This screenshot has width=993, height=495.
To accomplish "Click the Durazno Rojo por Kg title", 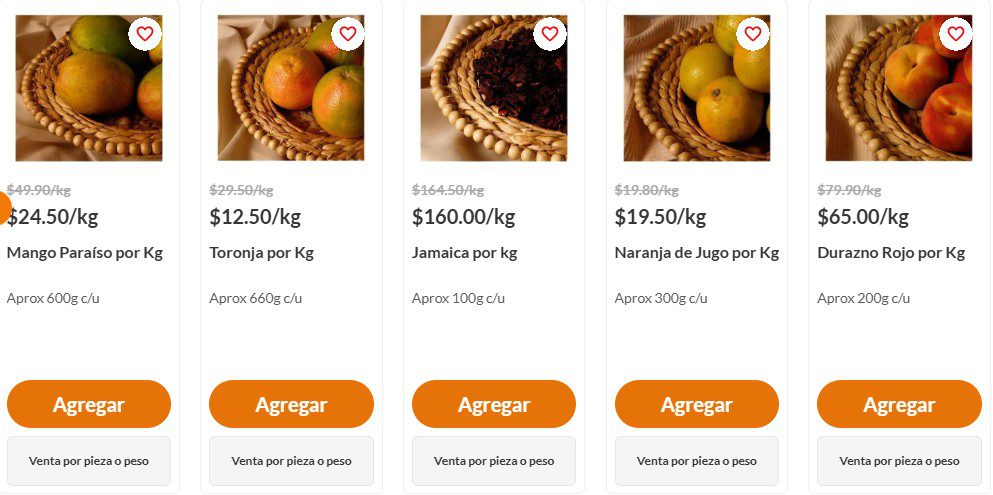I will (891, 253).
